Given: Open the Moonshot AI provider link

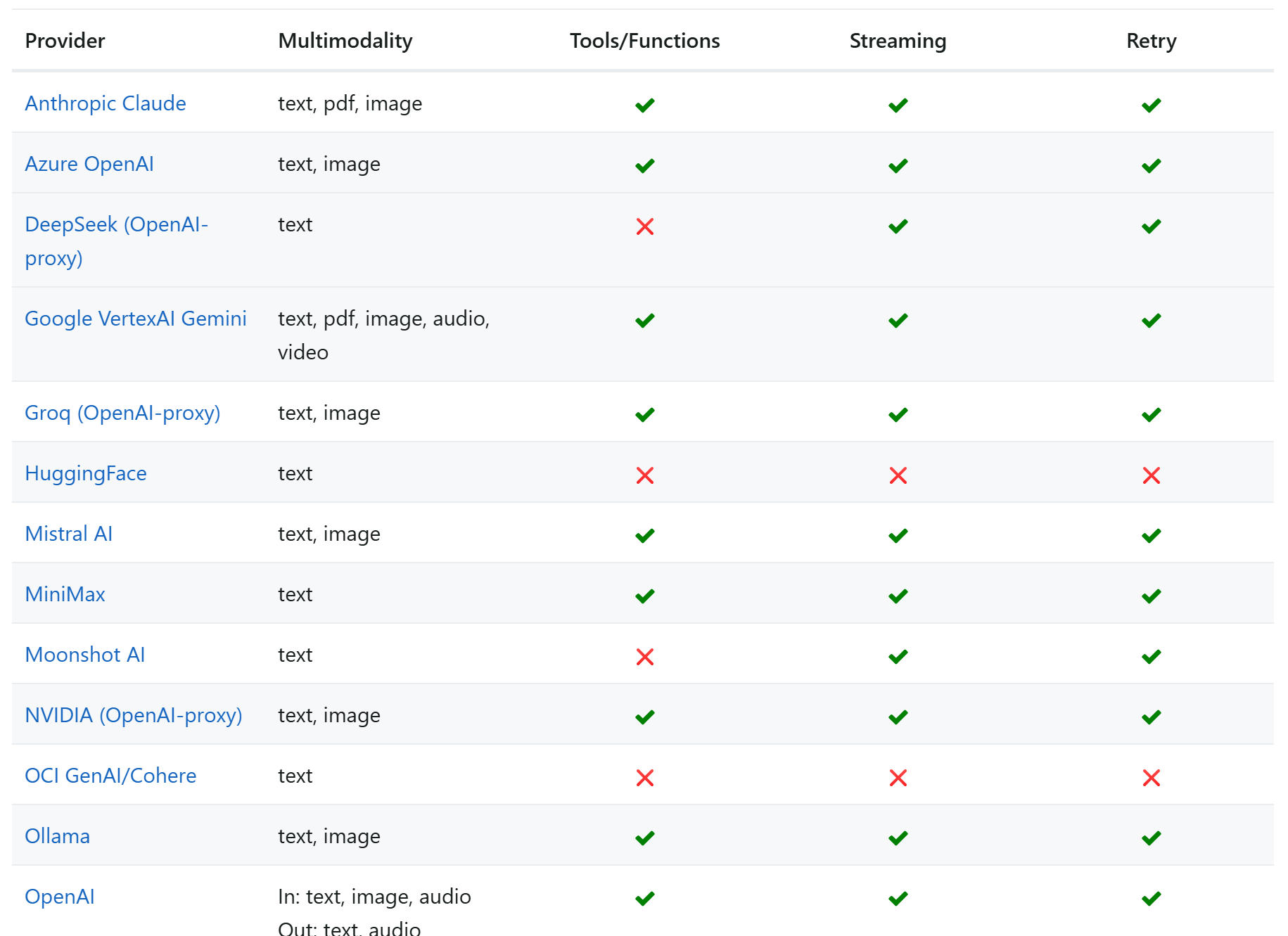Looking at the screenshot, I should coord(85,655).
